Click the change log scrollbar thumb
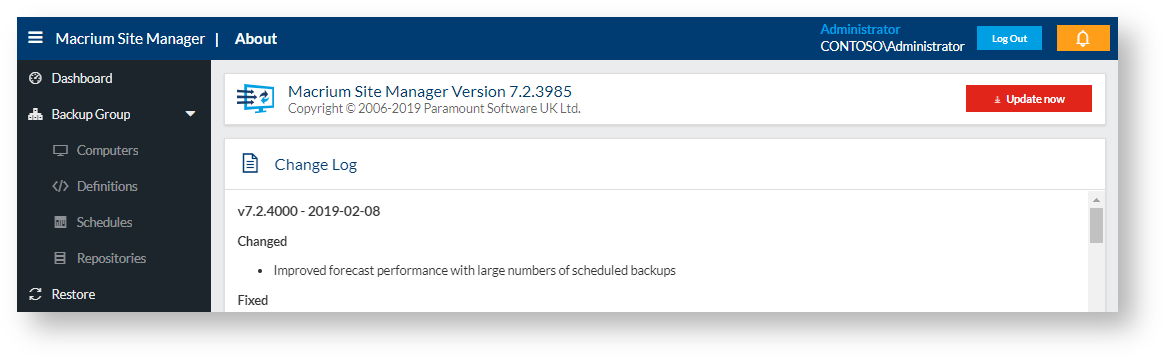Image resolution: width=1166 pixels, height=360 pixels. 1096,225
